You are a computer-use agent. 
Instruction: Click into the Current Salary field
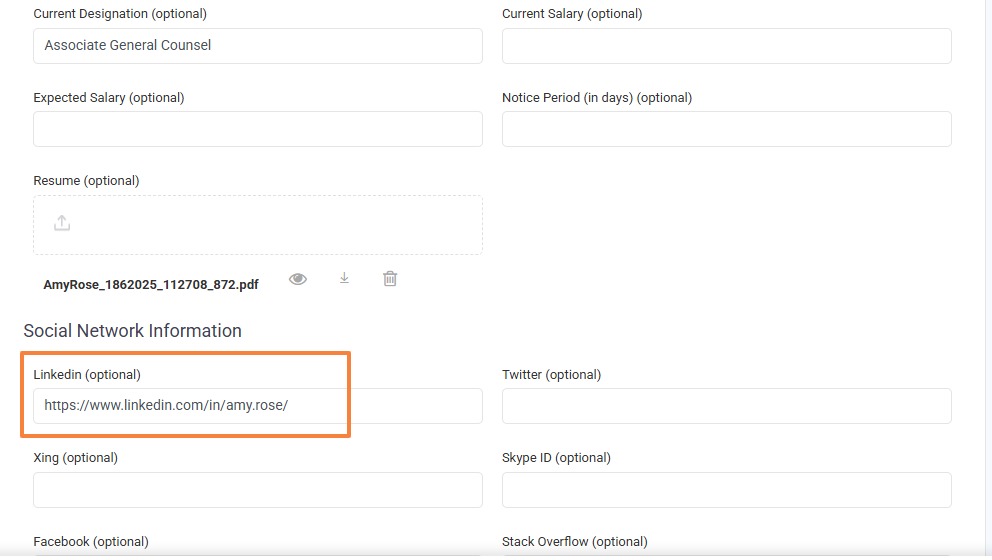[727, 46]
